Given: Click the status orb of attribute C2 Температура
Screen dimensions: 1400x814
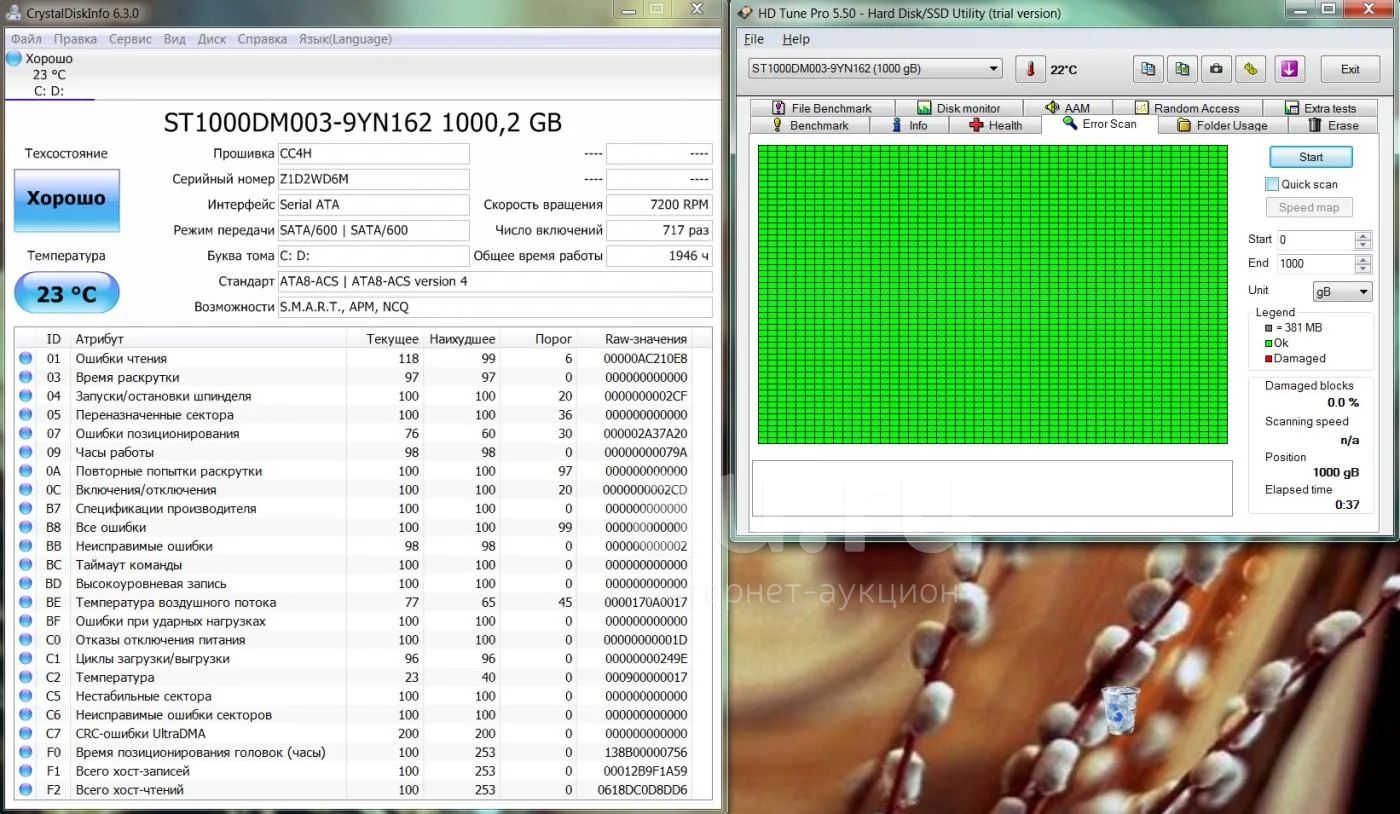Looking at the screenshot, I should 26,677.
